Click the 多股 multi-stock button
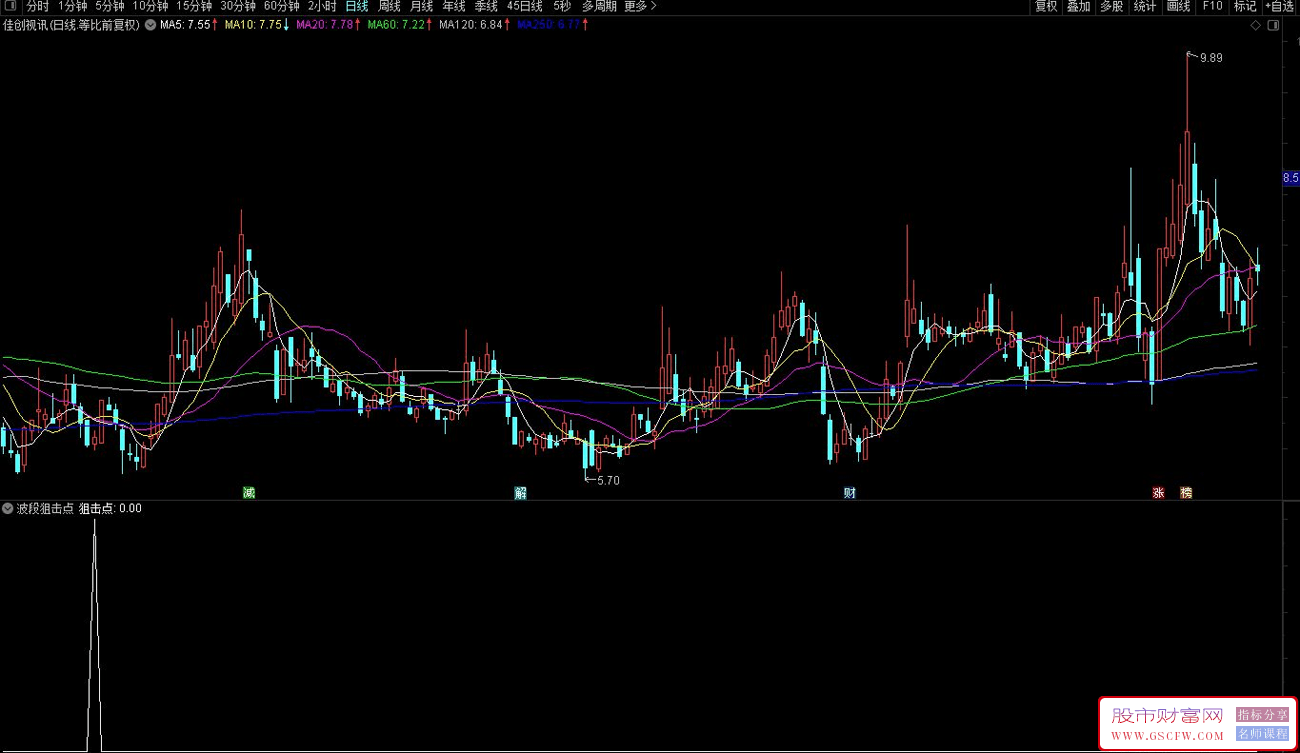Screen dimensions: 1300x753 tap(1112, 6)
